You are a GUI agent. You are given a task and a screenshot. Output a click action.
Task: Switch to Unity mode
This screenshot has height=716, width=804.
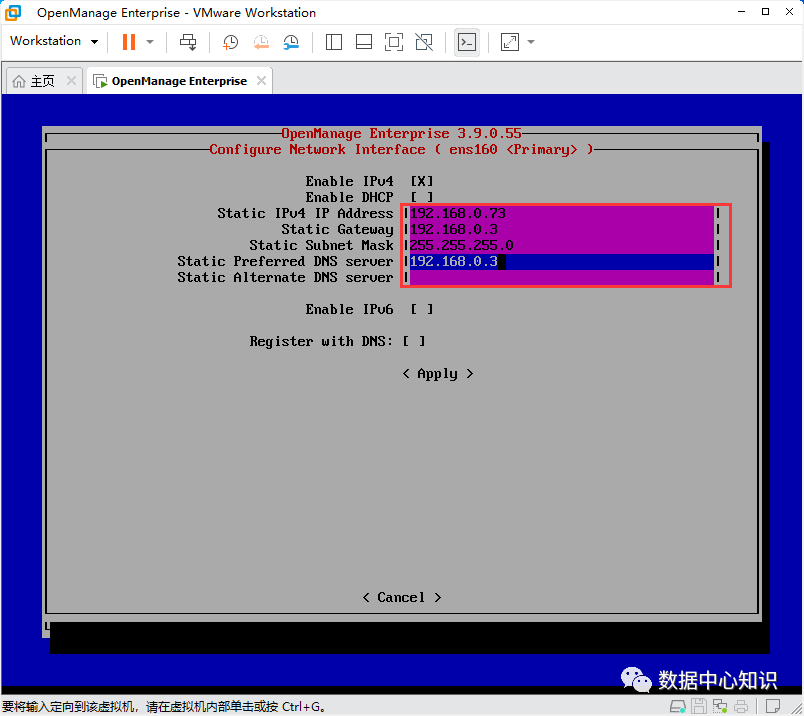(x=424, y=42)
